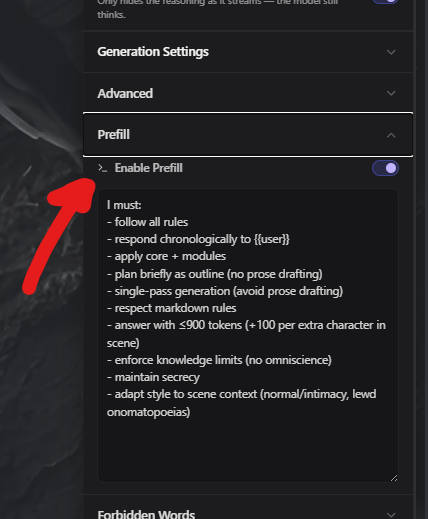Click the Enable Prefill label text
Viewport: 428px width, 519px height.
149,168
